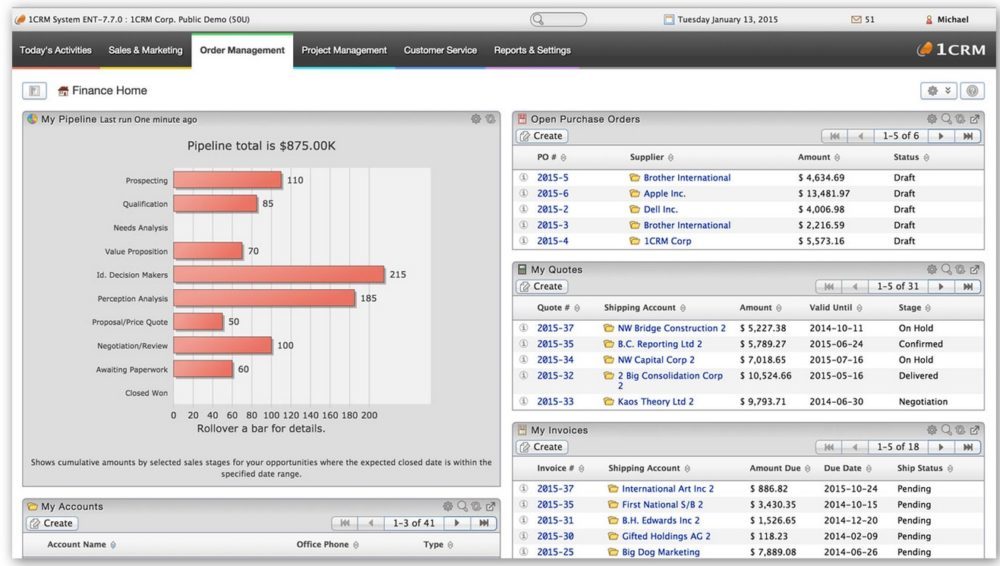Click the search magnifier in My Quotes panel
Viewport: 1000px width, 566px height.
(946, 270)
